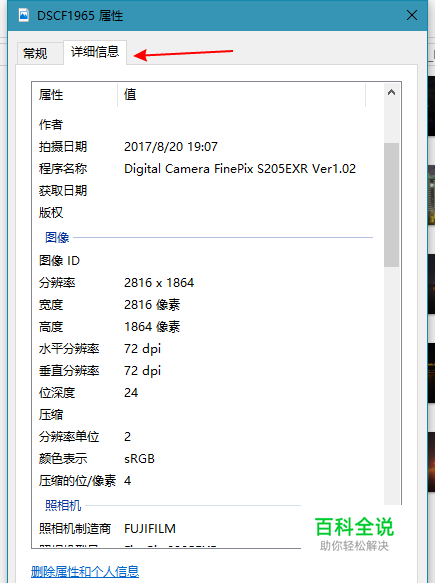The width and height of the screenshot is (435, 583).
Task: Select the 分辨率 property label
Action: [57, 283]
